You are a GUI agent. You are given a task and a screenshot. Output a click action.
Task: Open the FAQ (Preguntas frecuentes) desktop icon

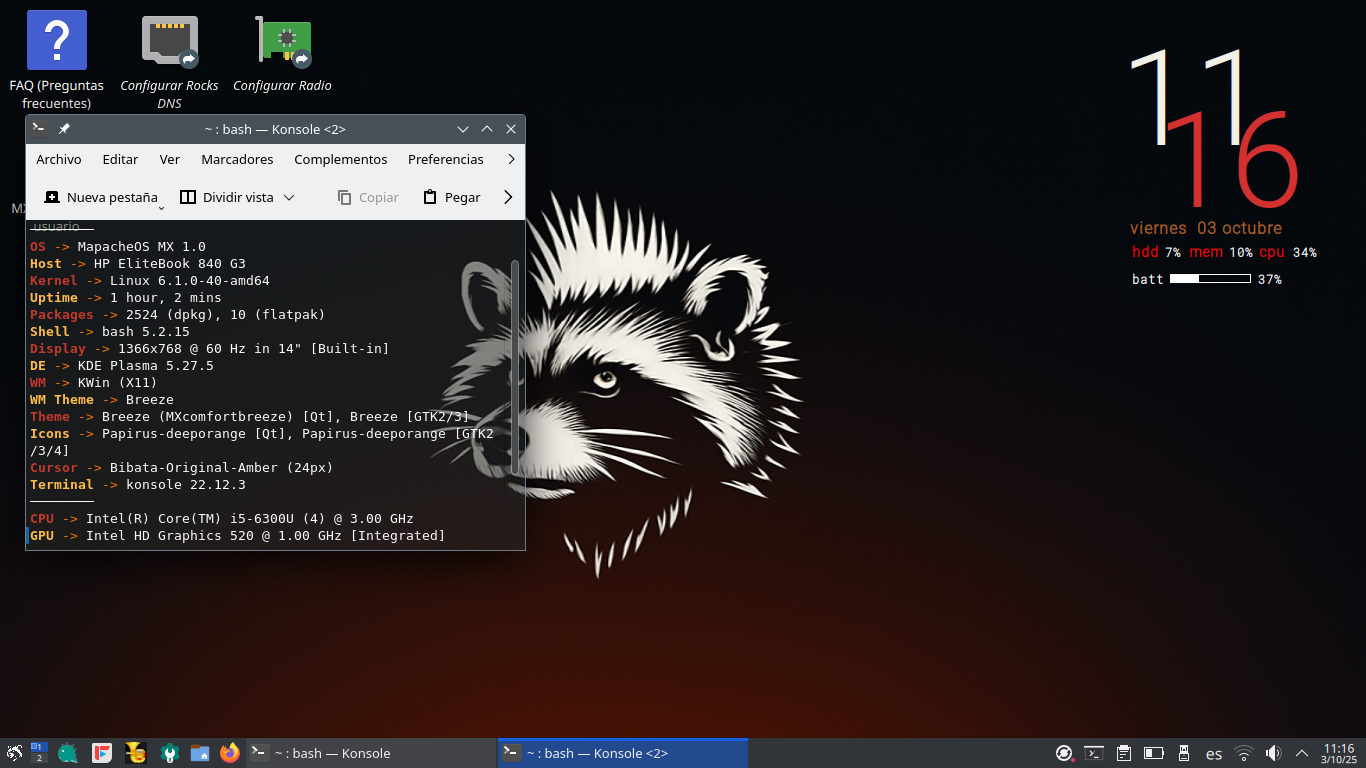(57, 60)
